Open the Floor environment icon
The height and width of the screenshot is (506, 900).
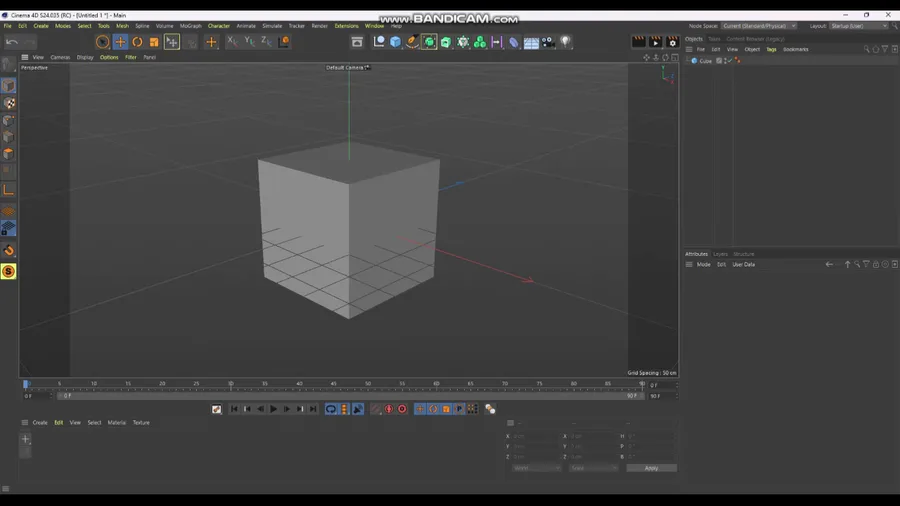531,42
